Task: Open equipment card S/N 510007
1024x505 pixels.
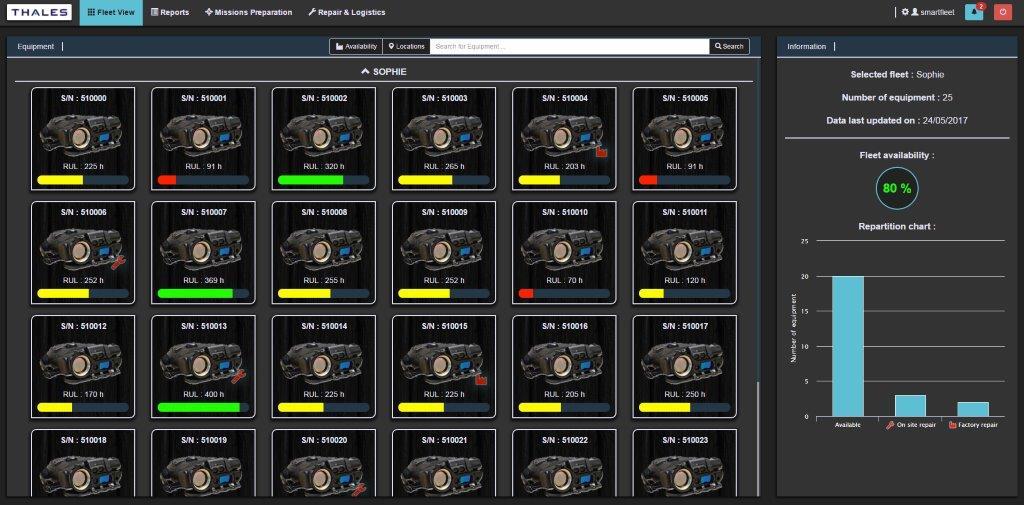Action: click(203, 252)
